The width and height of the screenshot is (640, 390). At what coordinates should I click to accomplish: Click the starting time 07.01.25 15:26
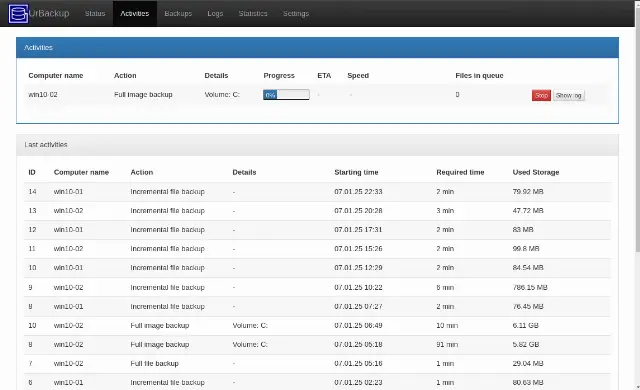358,249
